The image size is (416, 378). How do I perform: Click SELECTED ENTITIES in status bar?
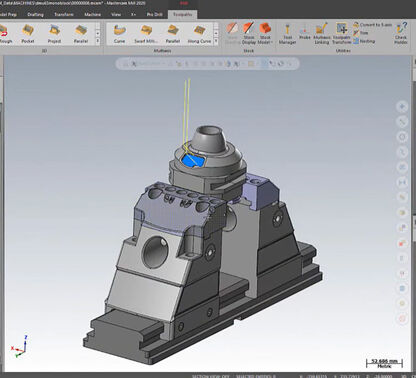pyautogui.click(x=255, y=376)
